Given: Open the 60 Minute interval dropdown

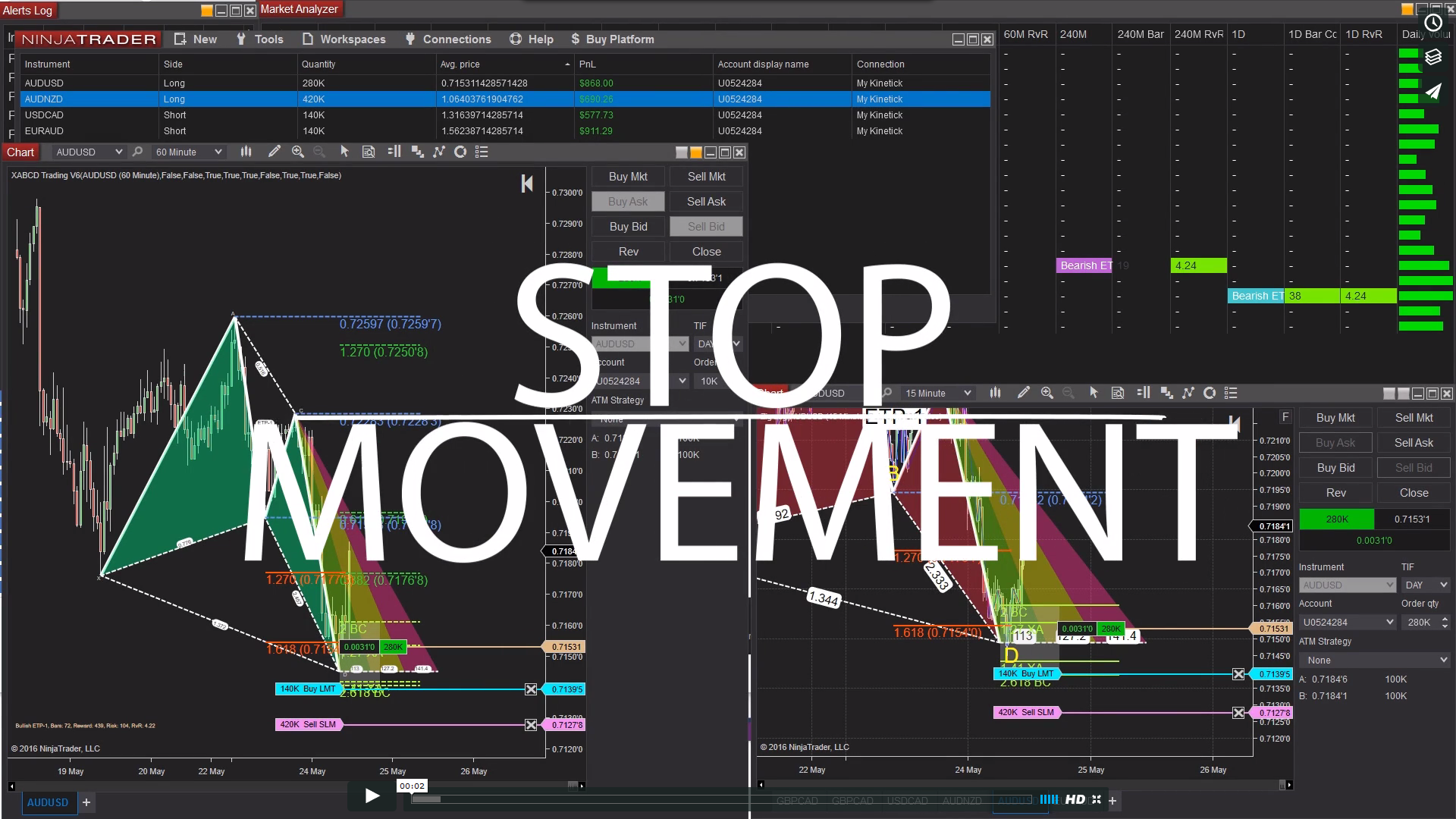Looking at the screenshot, I should [x=188, y=152].
